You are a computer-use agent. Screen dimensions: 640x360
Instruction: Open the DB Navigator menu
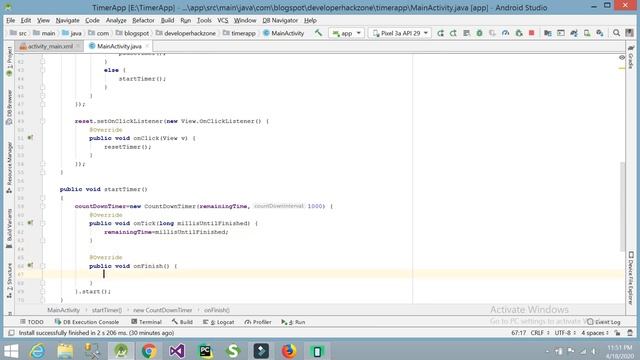pos(280,20)
